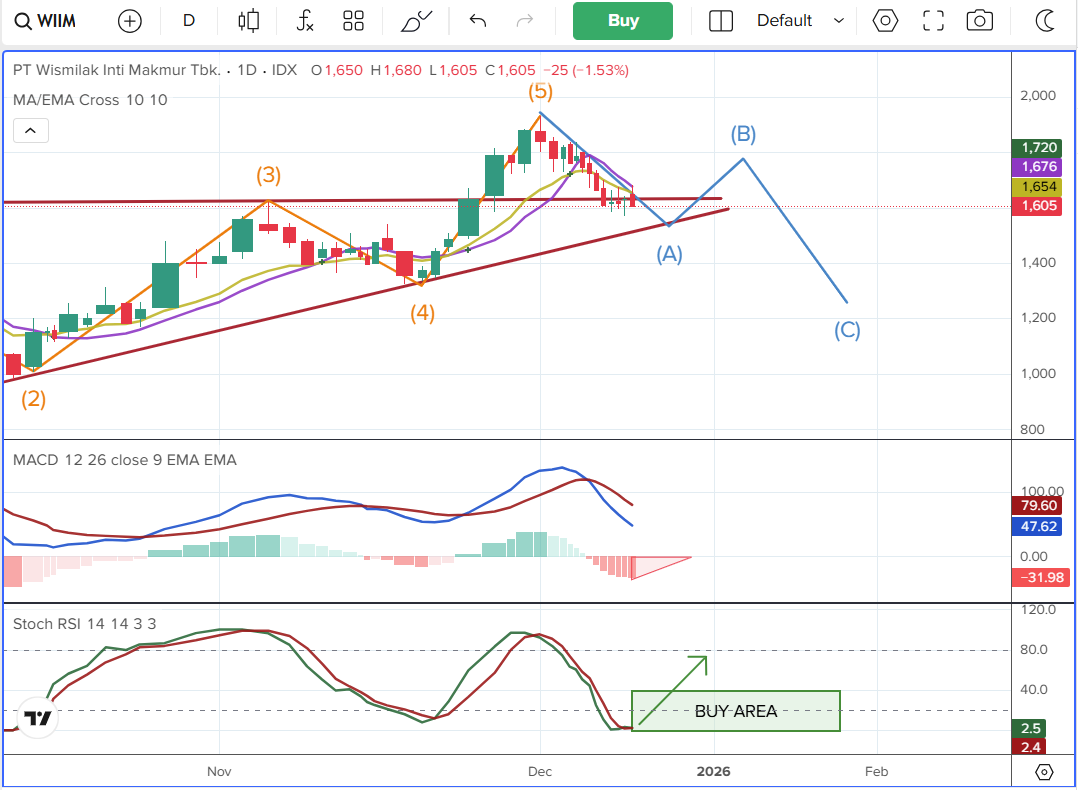Click the TradingView logo badge
1078x790 pixels.
(x=37, y=718)
